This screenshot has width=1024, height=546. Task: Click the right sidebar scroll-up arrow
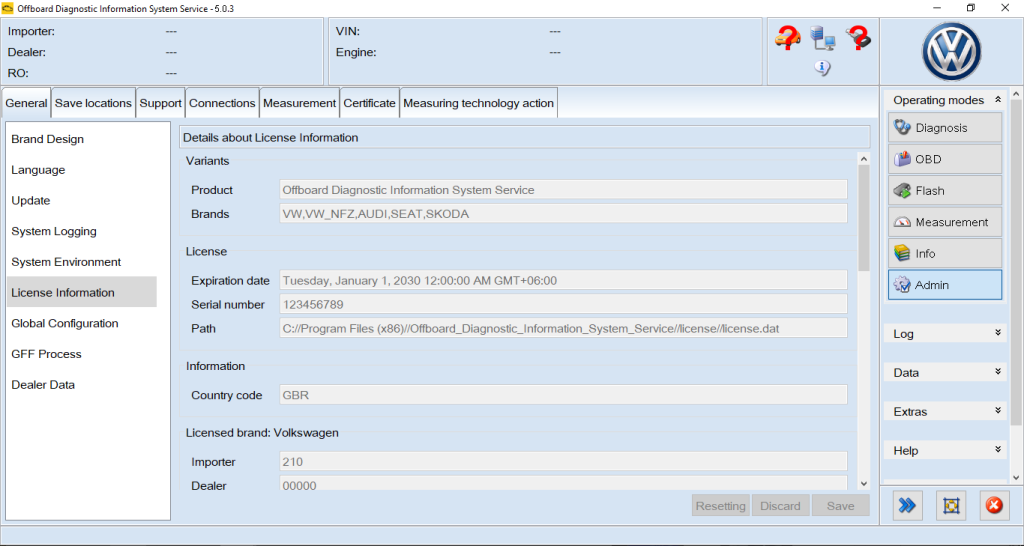[1016, 95]
